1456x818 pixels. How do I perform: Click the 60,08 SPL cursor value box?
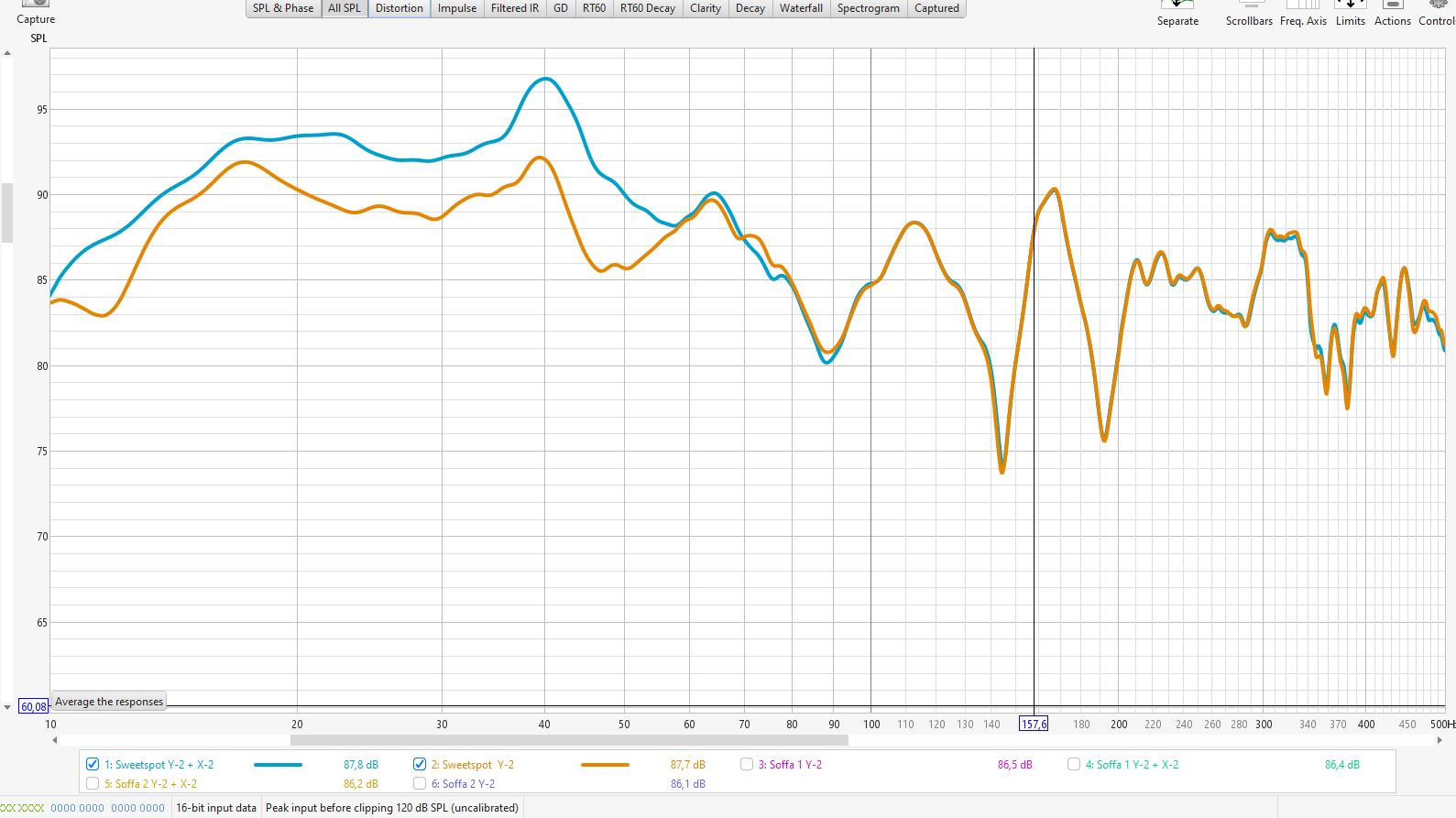pos(34,706)
